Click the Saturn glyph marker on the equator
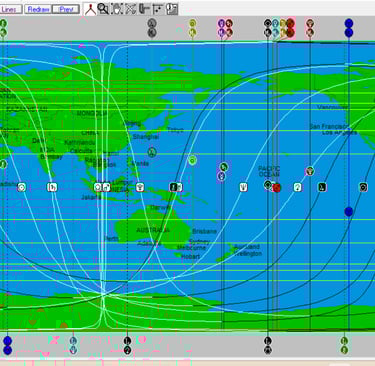This screenshot has height=366, width=375. tap(52, 187)
